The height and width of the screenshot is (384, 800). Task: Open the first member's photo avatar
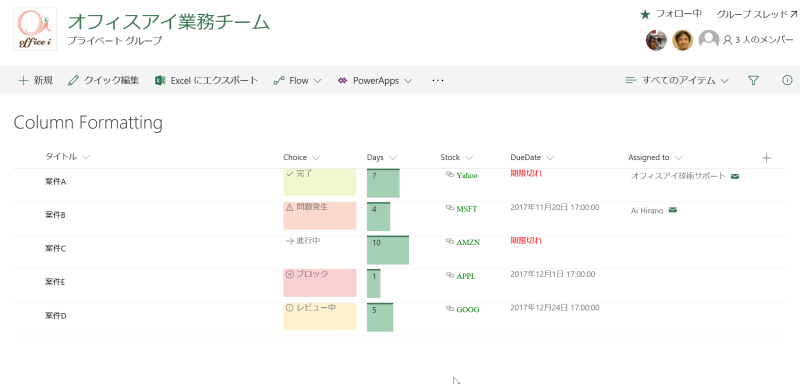tap(656, 40)
